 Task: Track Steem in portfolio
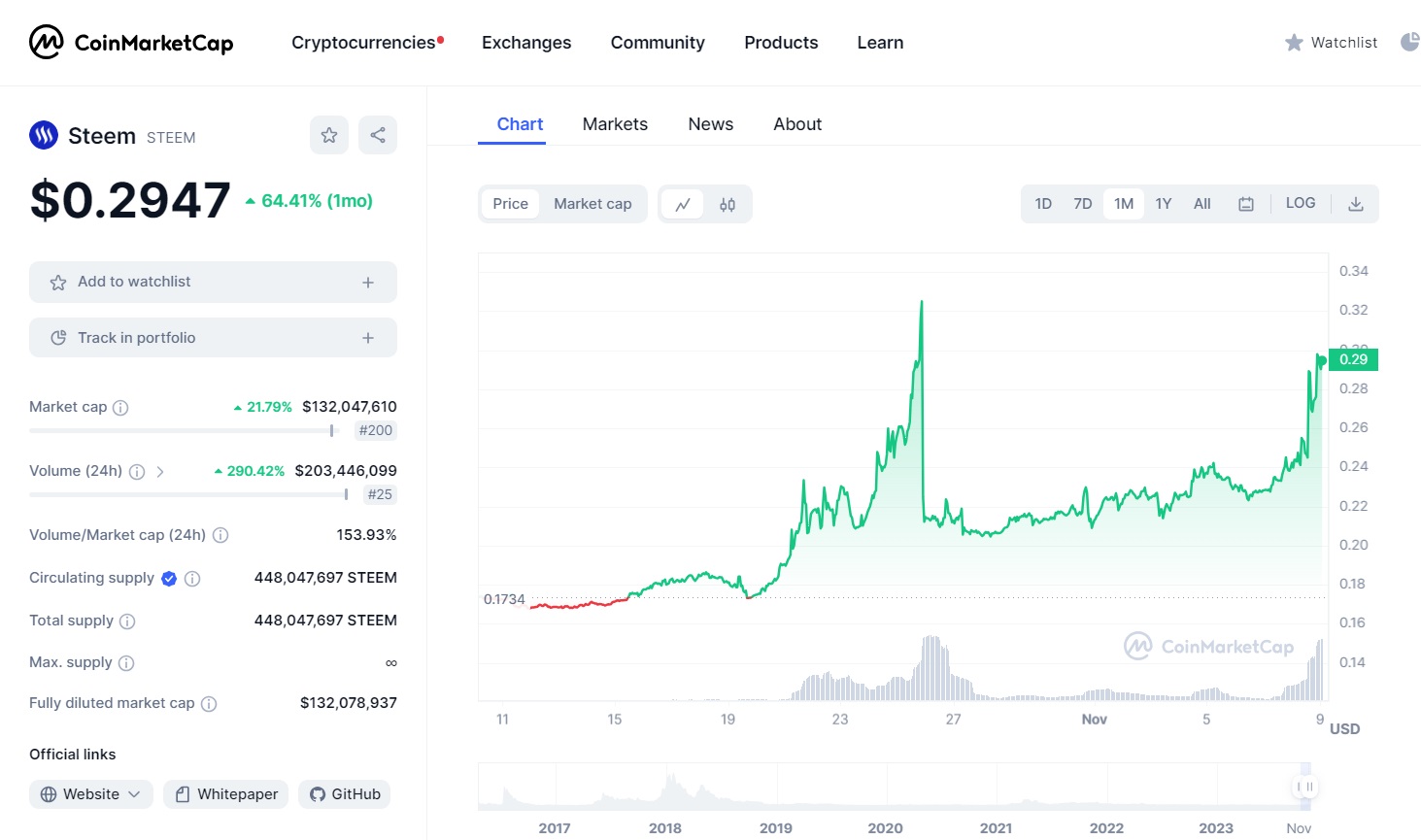(213, 338)
